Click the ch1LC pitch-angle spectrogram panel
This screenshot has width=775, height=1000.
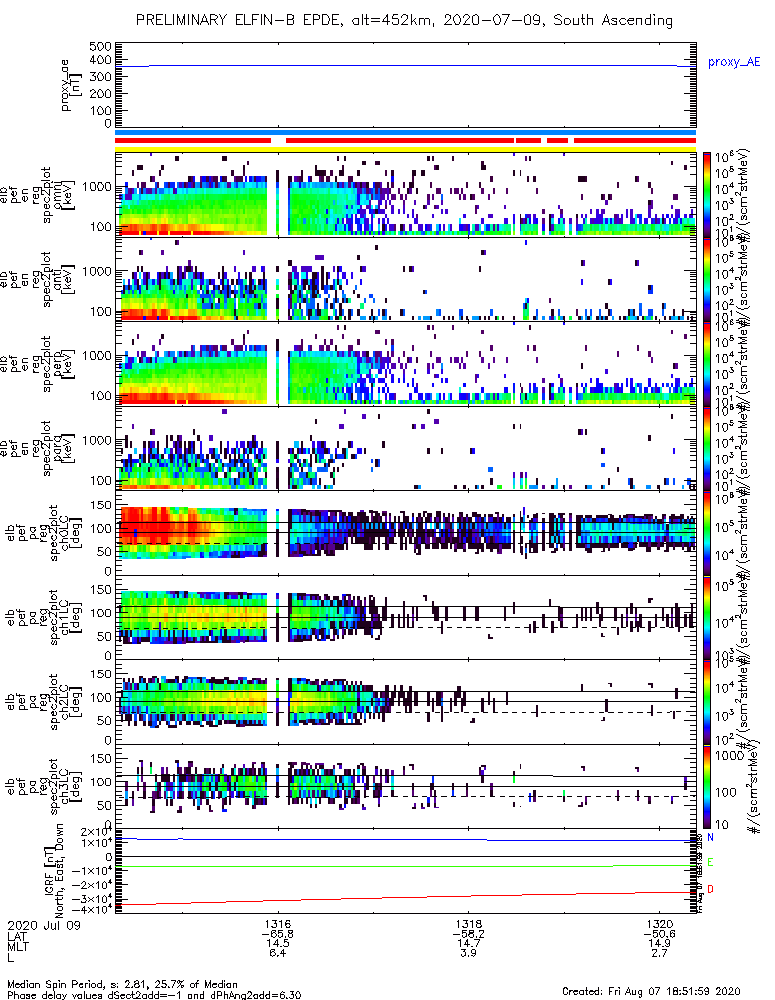pos(406,617)
